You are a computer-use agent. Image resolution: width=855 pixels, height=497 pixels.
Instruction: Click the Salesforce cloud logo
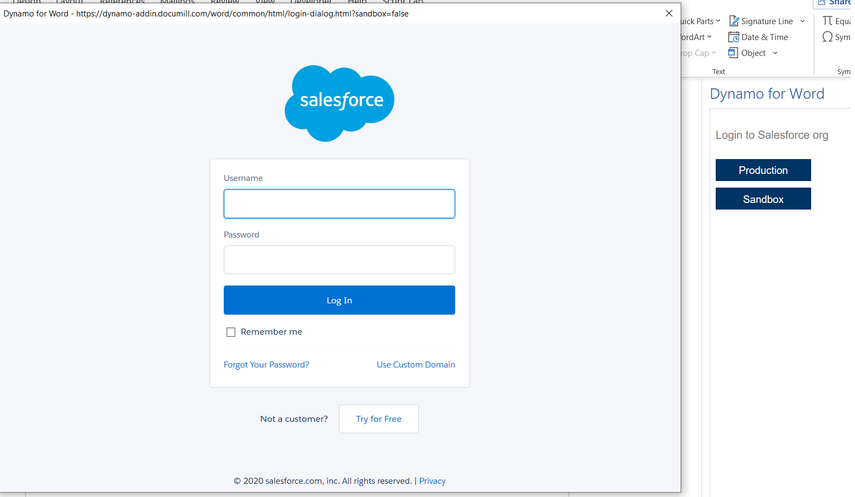339,102
